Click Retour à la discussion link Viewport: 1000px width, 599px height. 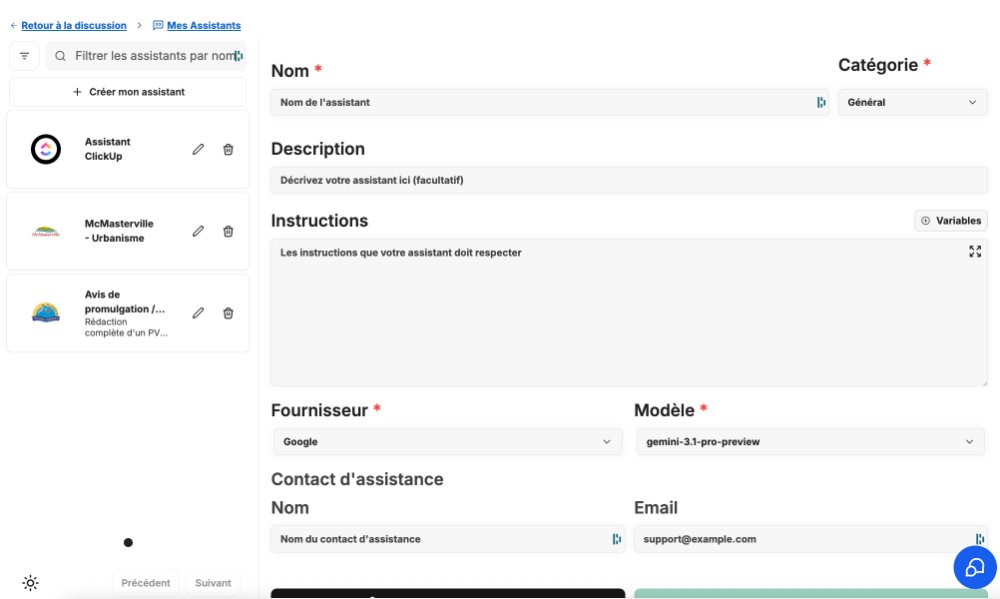pos(73,25)
